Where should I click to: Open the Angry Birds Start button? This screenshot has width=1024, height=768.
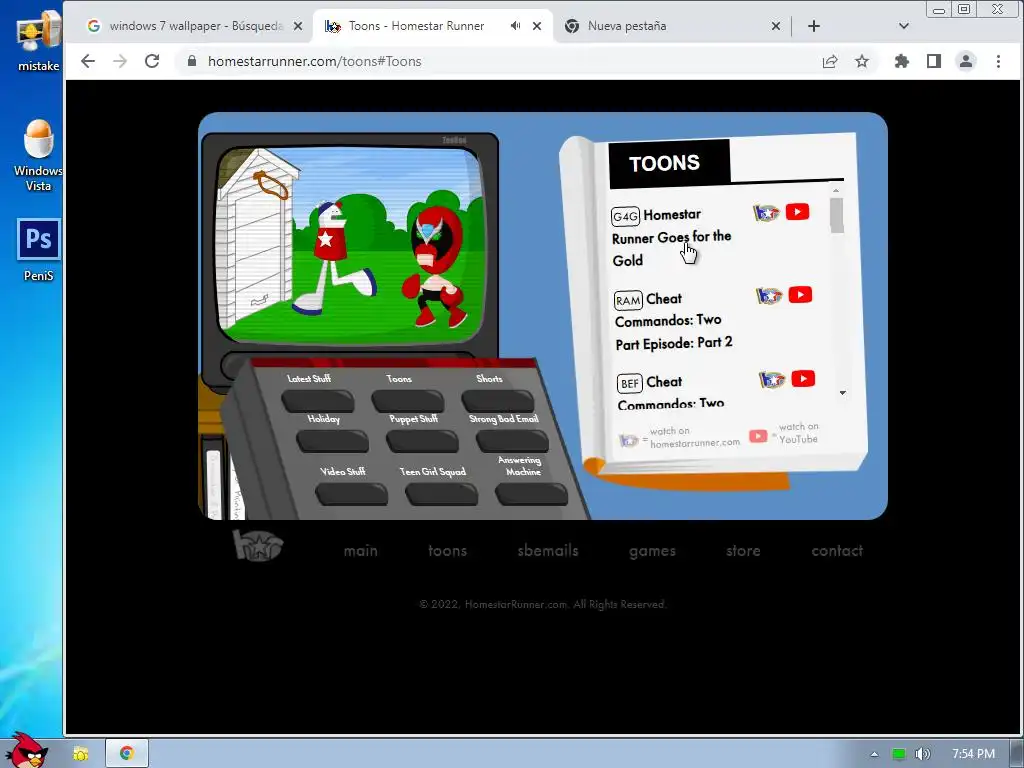point(26,750)
